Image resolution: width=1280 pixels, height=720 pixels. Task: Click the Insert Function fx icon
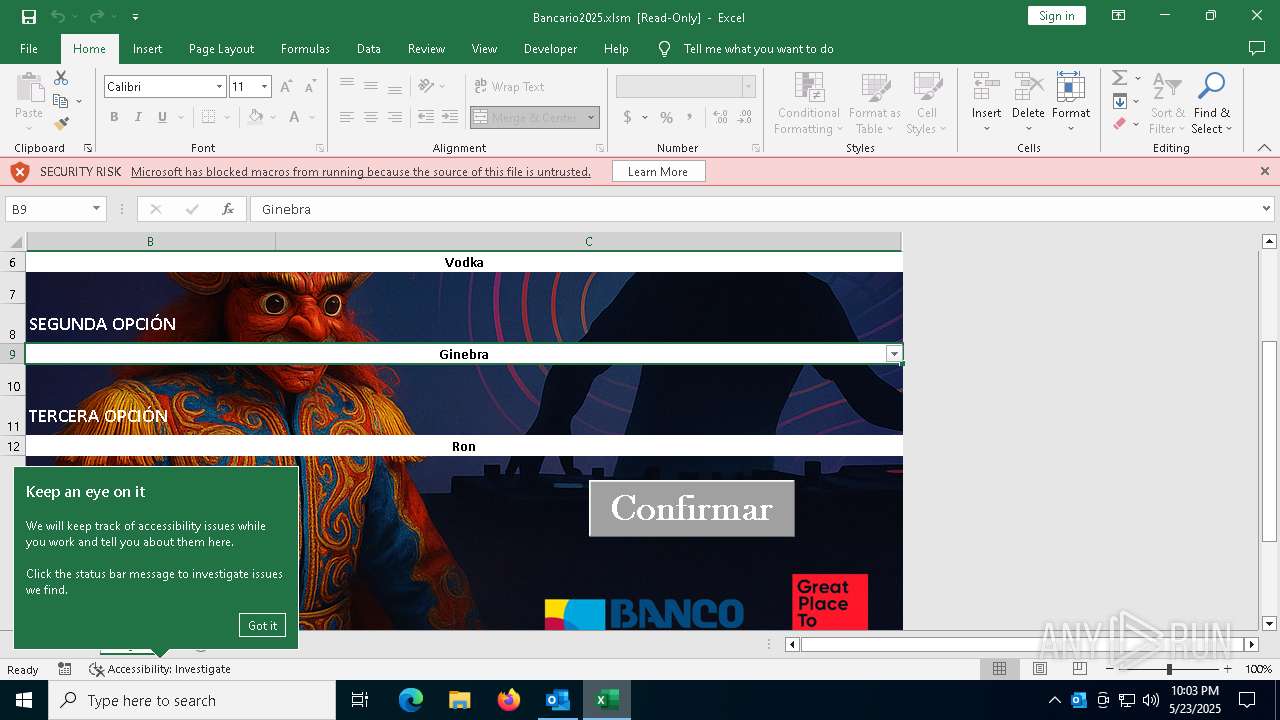click(x=228, y=209)
